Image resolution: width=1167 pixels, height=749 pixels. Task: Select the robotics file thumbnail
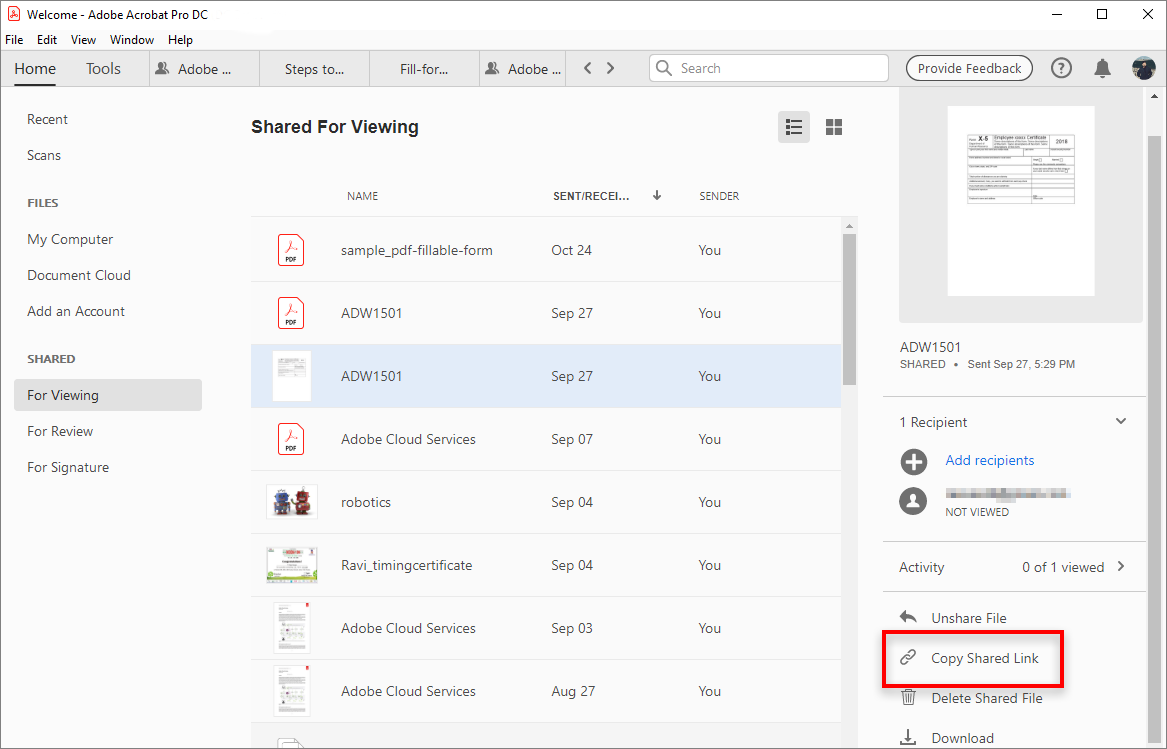point(291,502)
